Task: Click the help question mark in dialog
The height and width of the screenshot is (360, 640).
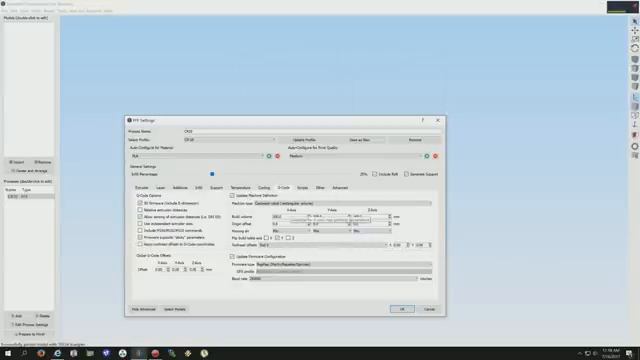Action: (x=423, y=120)
